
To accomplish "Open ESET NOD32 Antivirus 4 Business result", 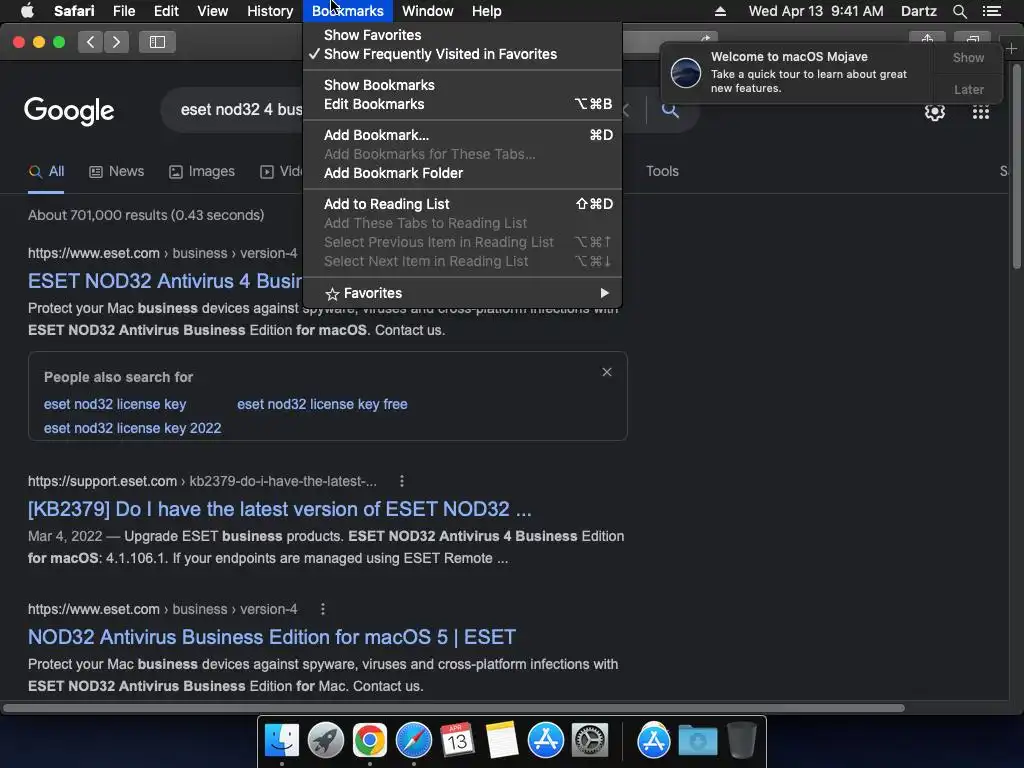I will (165, 281).
